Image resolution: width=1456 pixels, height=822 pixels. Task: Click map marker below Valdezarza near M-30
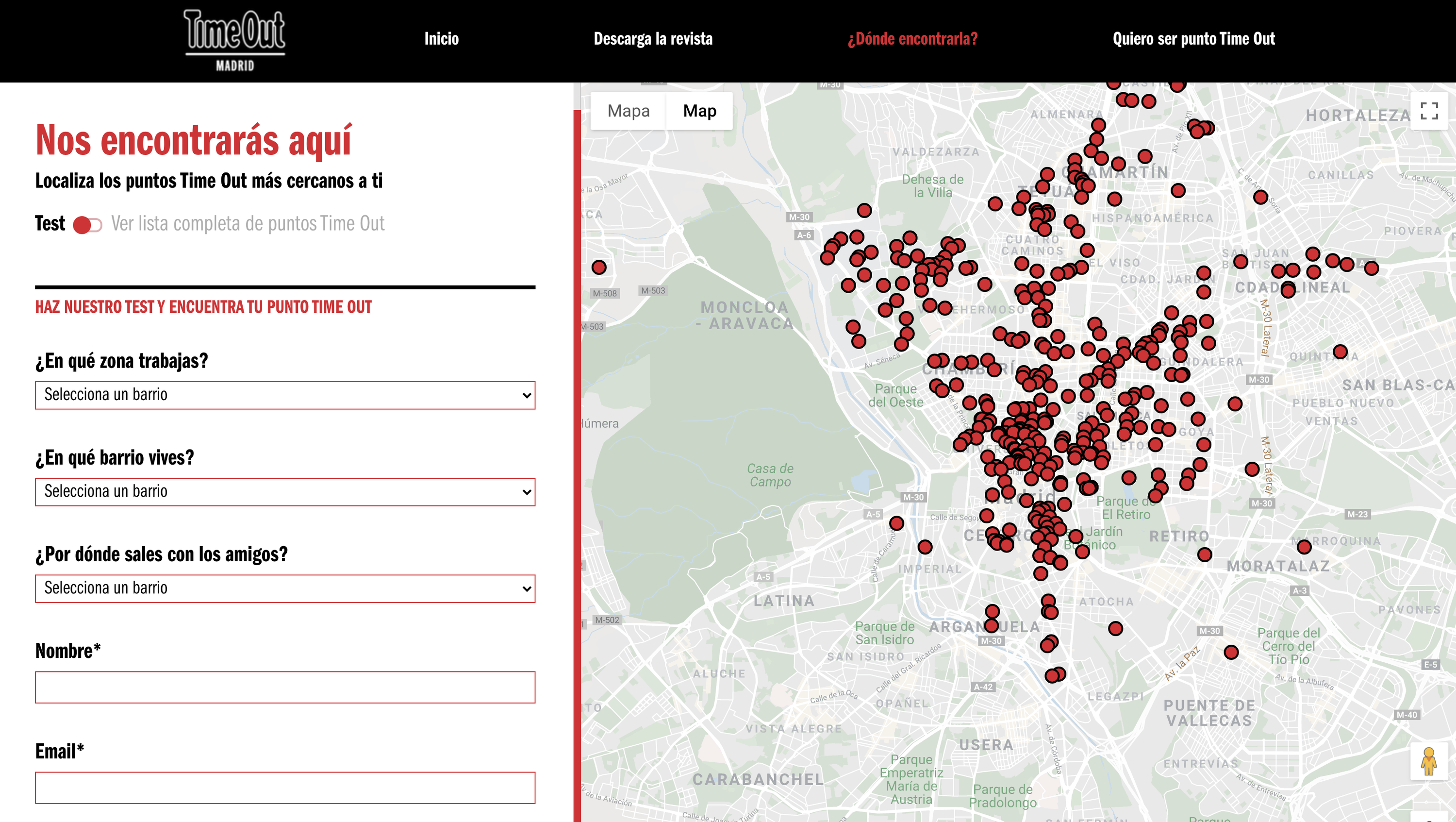tap(864, 211)
